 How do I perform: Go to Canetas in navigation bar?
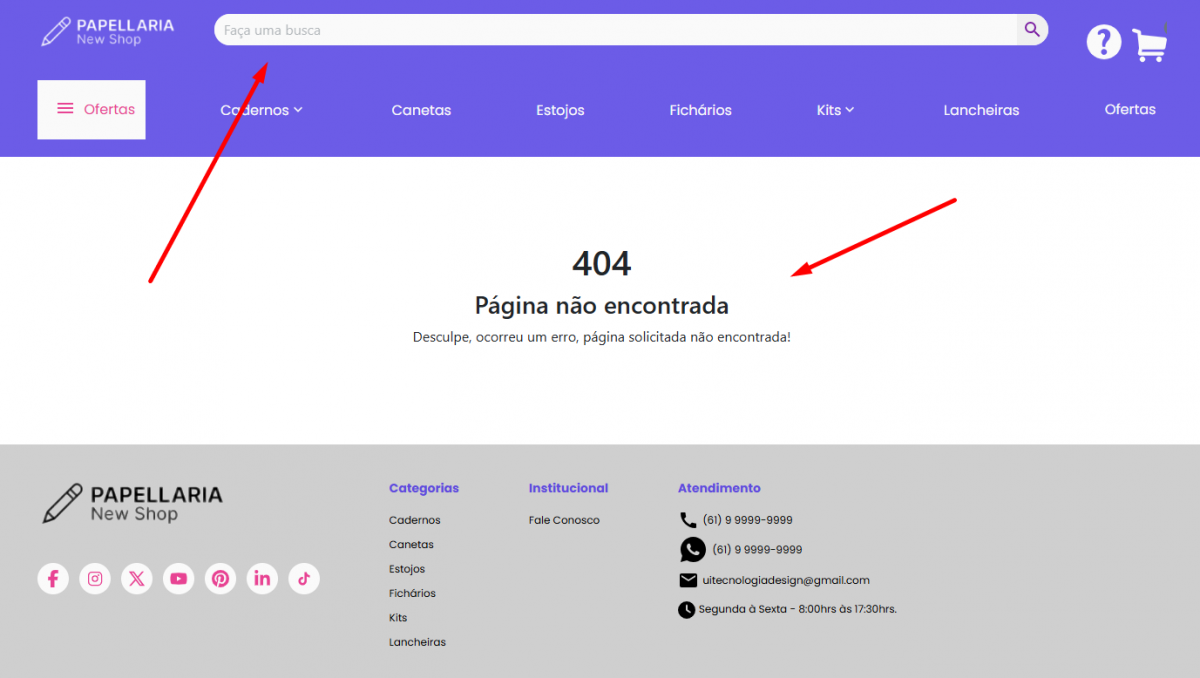421,110
